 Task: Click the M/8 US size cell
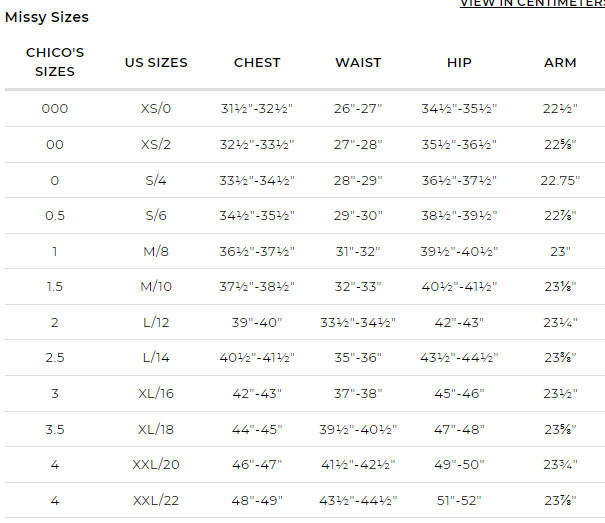tap(156, 252)
